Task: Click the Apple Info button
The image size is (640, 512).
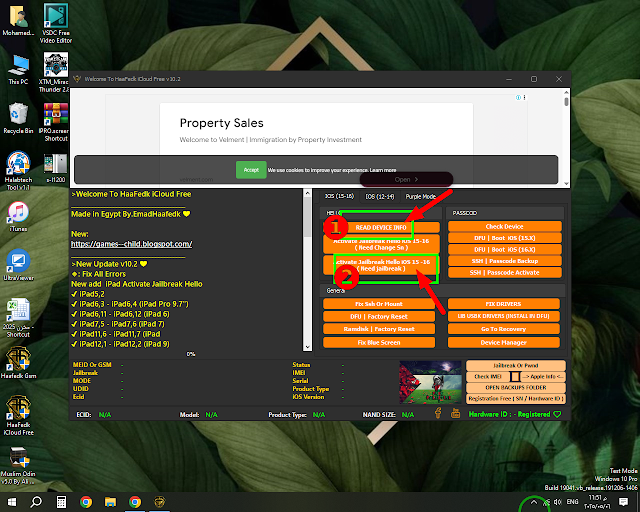Action: (544, 376)
